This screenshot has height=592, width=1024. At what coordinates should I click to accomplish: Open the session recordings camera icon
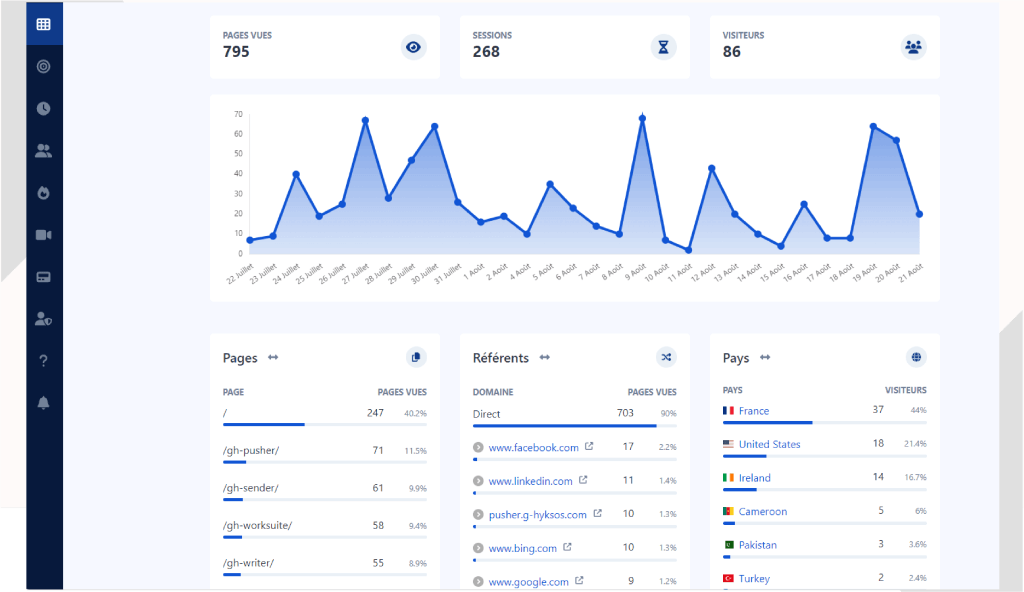point(44,235)
